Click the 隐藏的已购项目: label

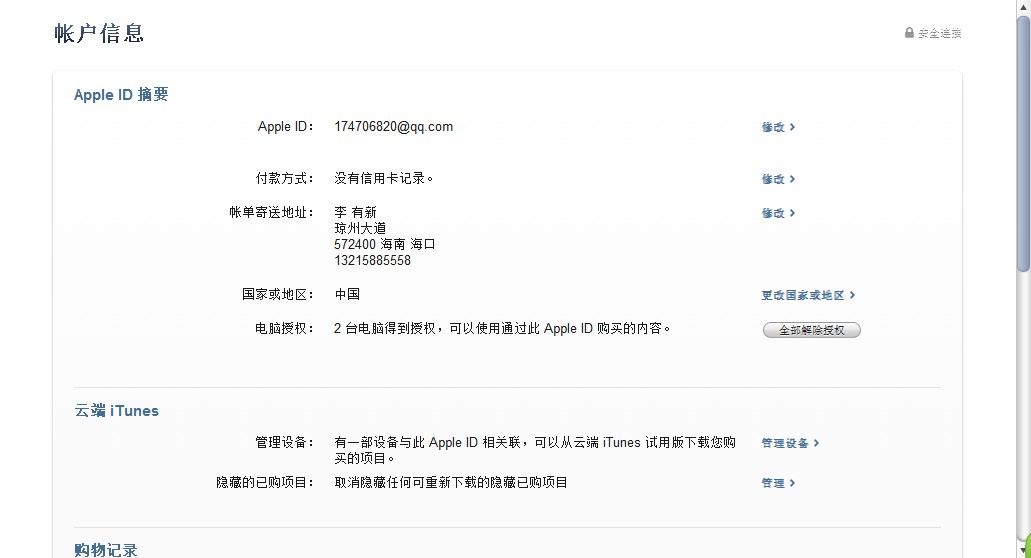click(x=265, y=482)
